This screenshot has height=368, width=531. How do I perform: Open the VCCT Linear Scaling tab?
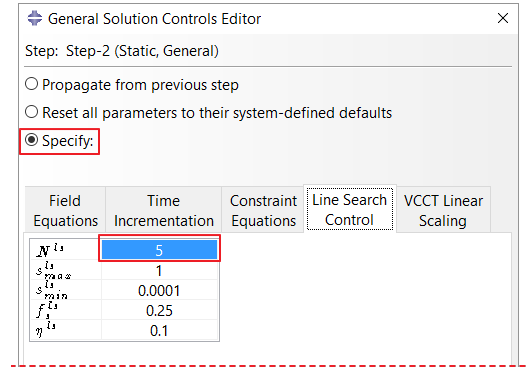click(443, 210)
